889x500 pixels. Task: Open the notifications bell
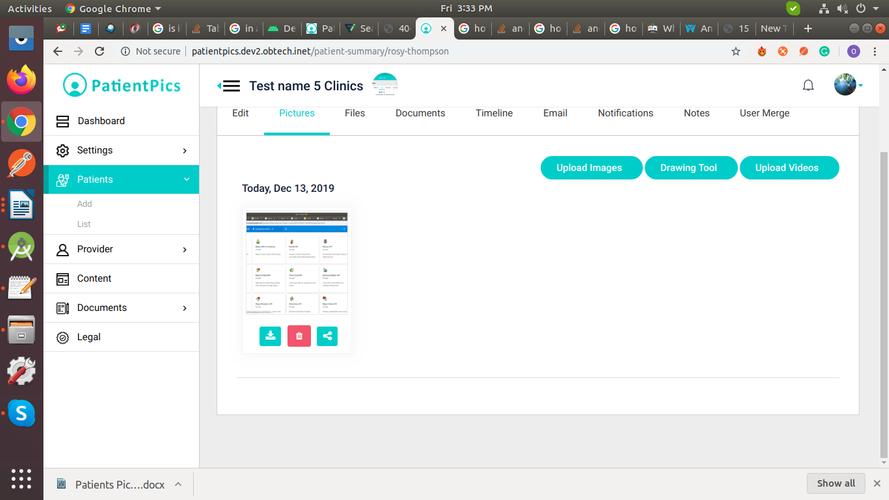click(x=808, y=85)
